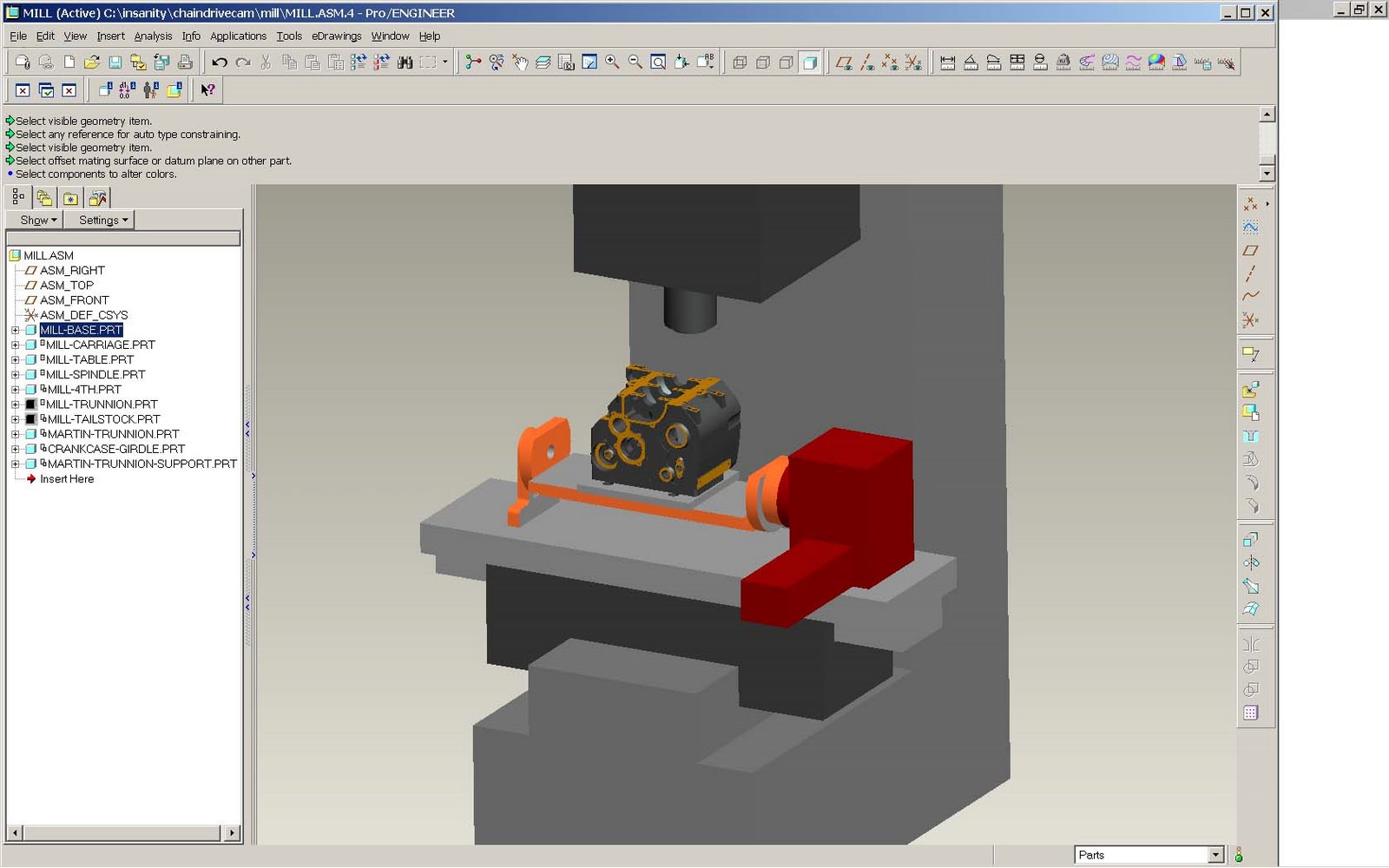The height and width of the screenshot is (868, 1389).
Task: Open the Parts selection filter dropdown
Action: [1215, 855]
